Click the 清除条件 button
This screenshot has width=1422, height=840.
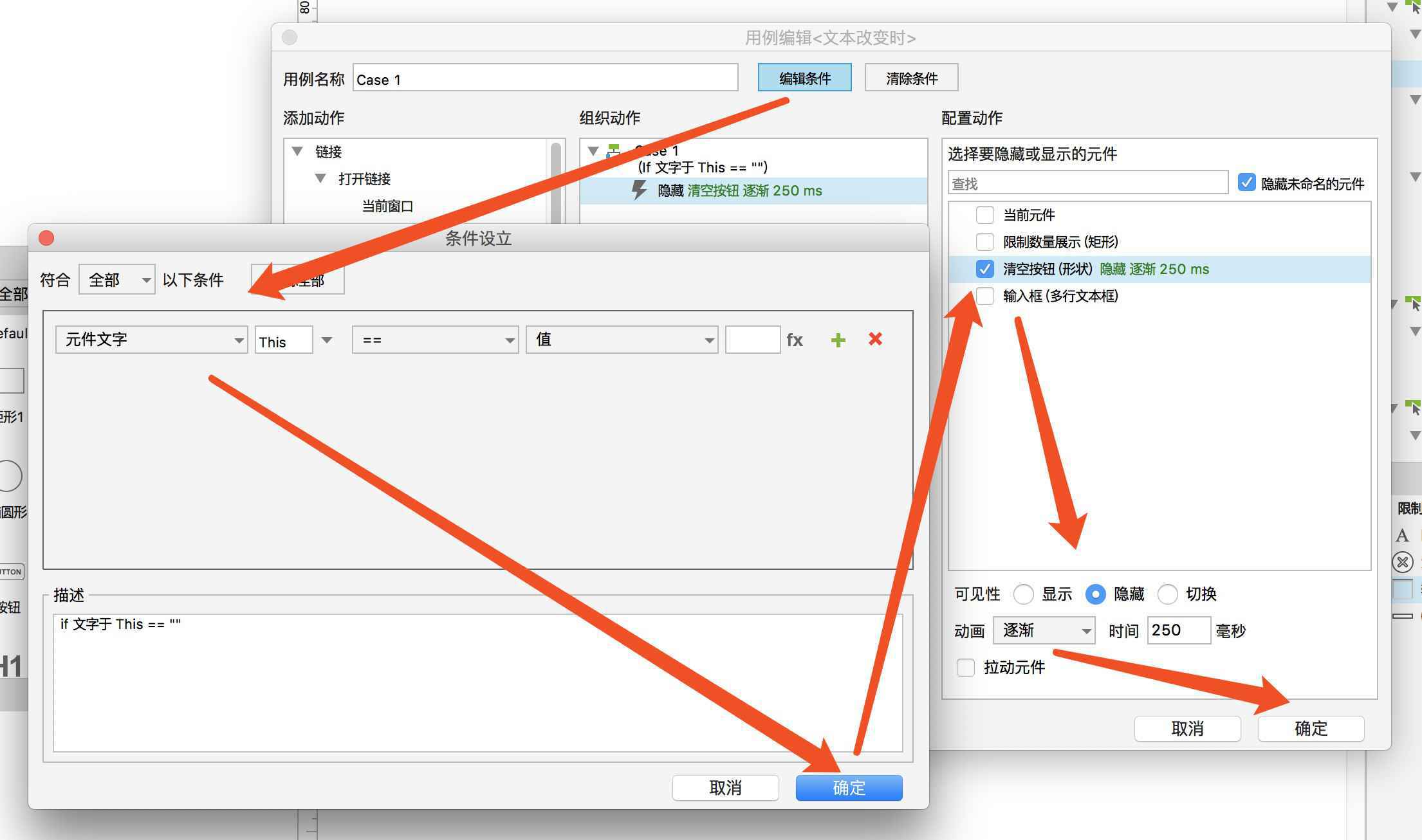pos(912,78)
